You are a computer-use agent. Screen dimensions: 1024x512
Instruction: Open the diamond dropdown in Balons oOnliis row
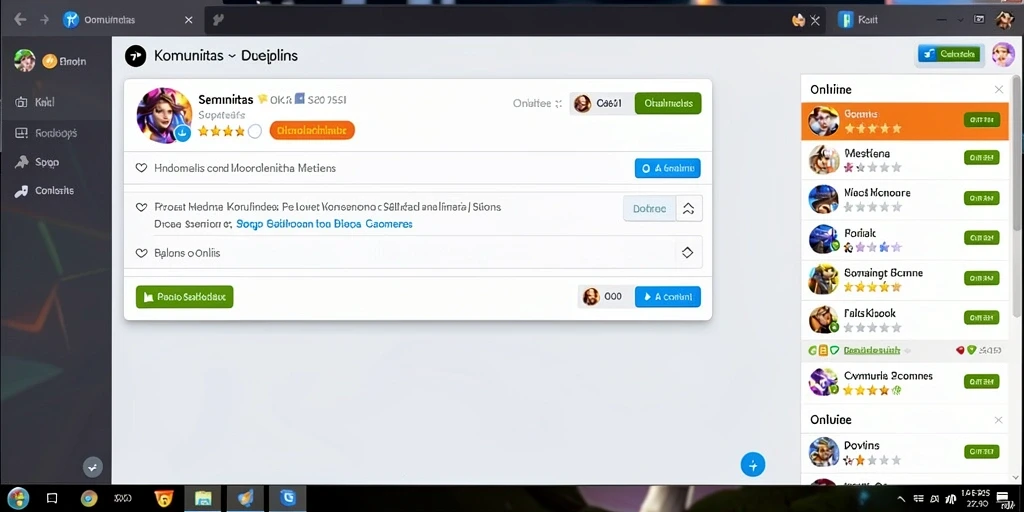[687, 252]
